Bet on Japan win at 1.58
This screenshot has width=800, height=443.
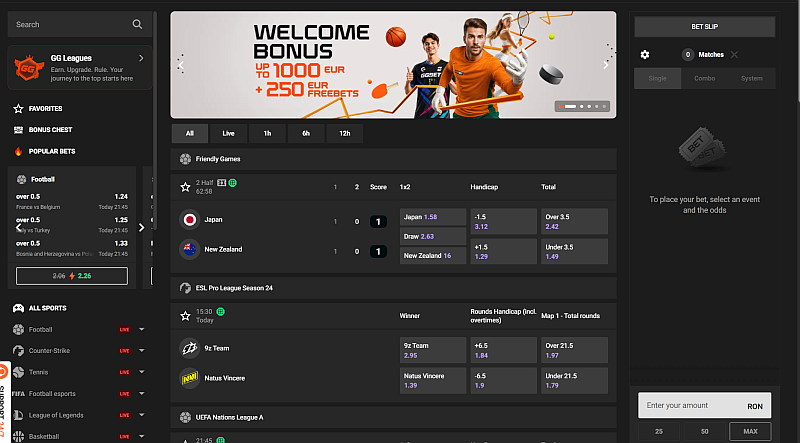tap(433, 217)
